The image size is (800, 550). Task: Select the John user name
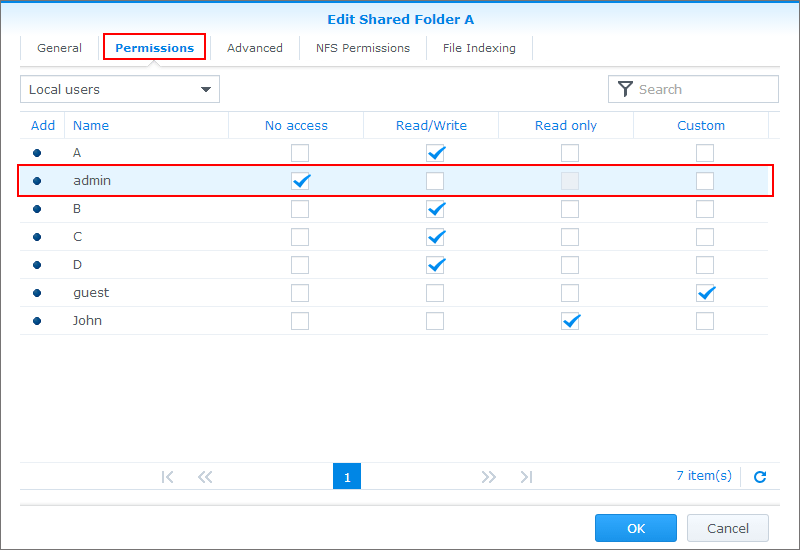coord(87,321)
